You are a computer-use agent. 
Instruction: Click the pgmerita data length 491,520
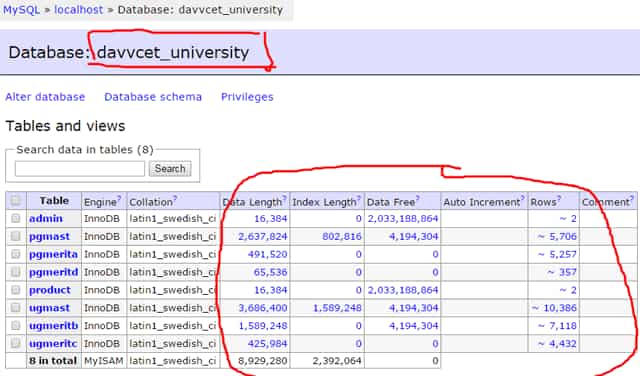pos(267,254)
